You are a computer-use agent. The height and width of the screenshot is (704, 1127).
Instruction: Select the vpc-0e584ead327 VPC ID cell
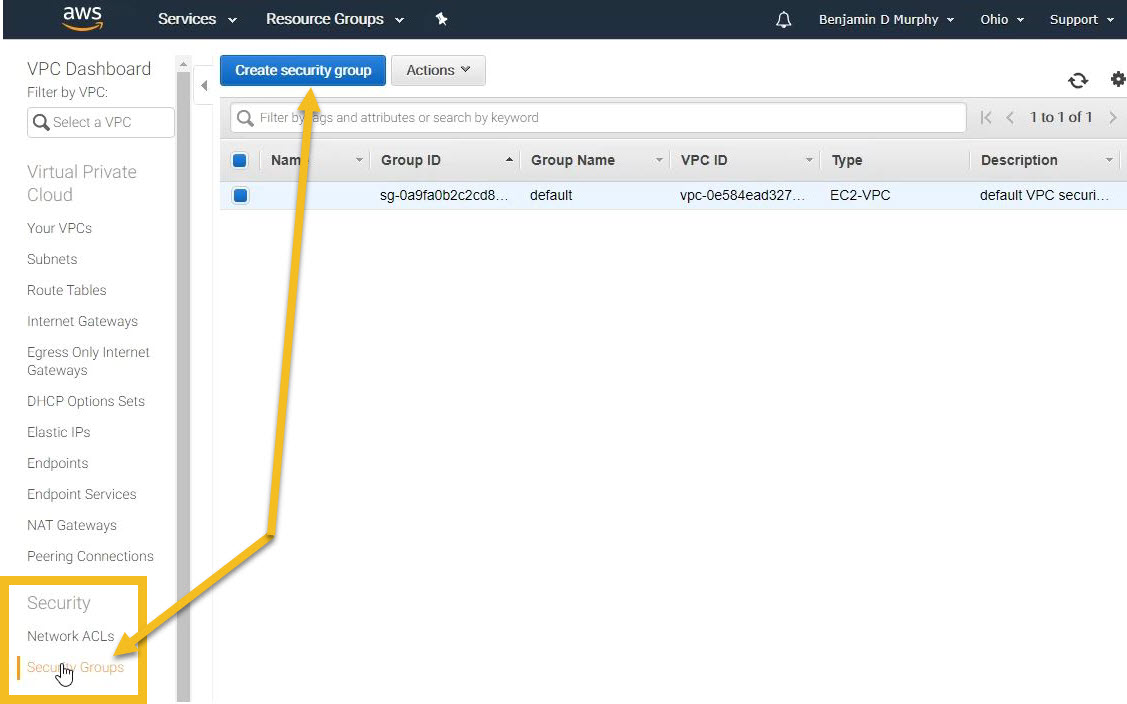tap(742, 195)
